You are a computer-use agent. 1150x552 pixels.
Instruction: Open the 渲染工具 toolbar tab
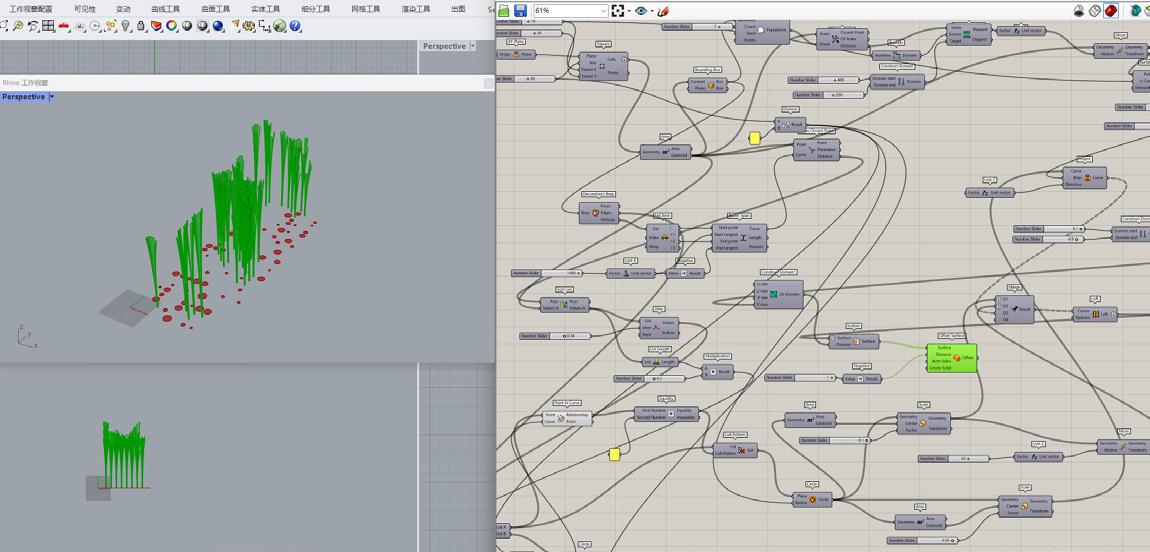click(415, 9)
